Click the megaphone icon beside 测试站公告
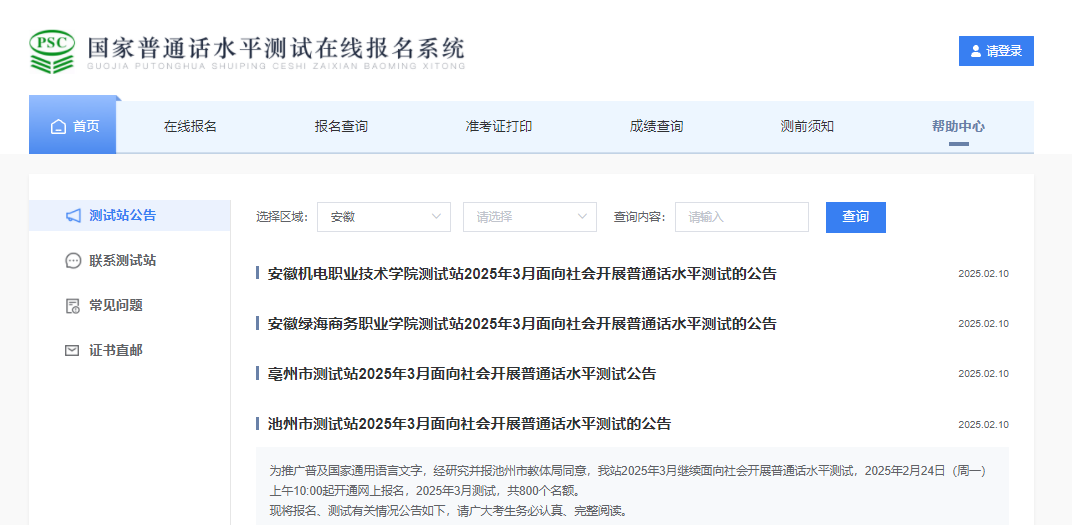Viewport: 1072px width, 525px height. (x=73, y=216)
